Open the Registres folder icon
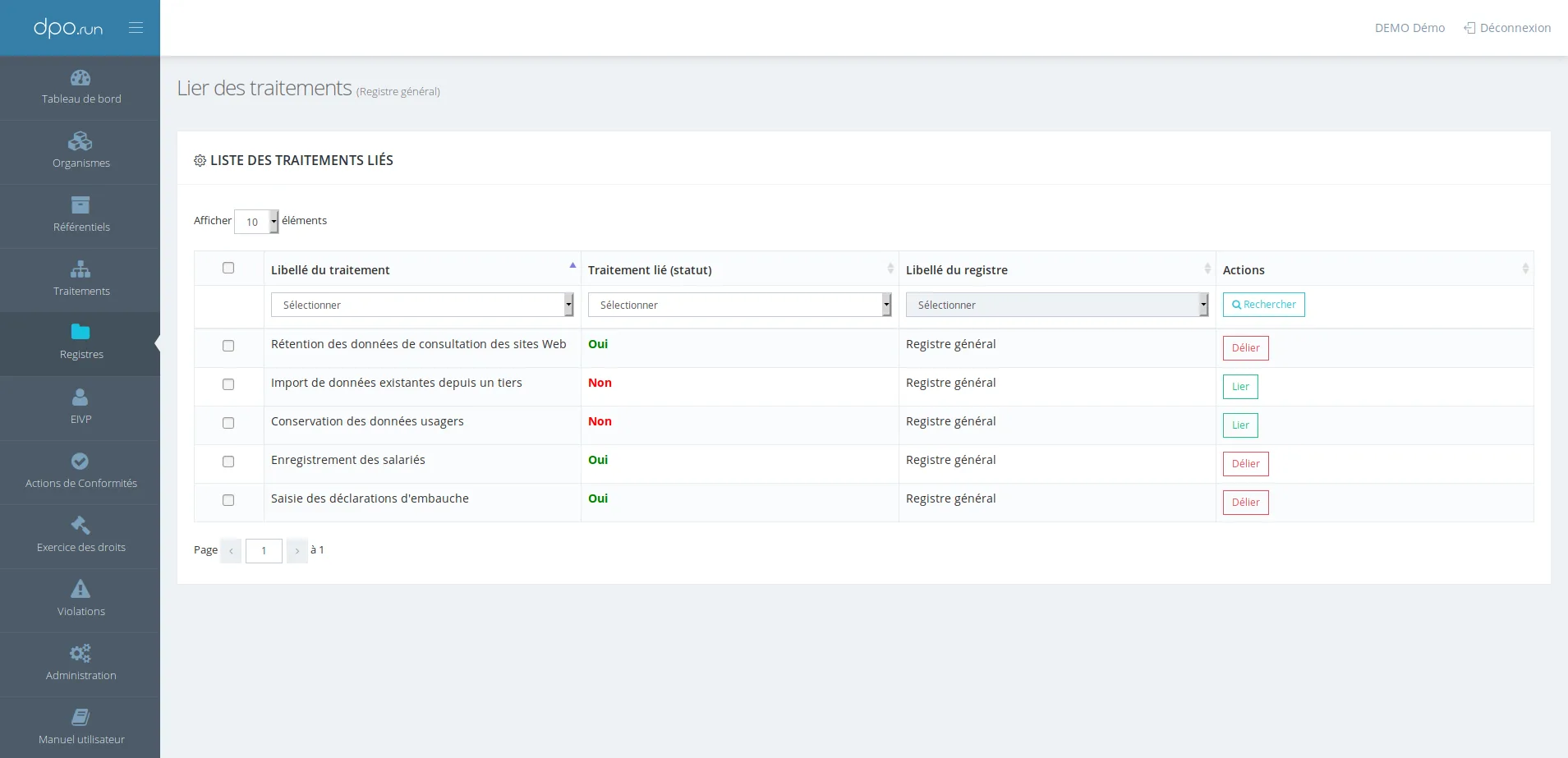This screenshot has height=758, width=1568. pyautogui.click(x=80, y=332)
